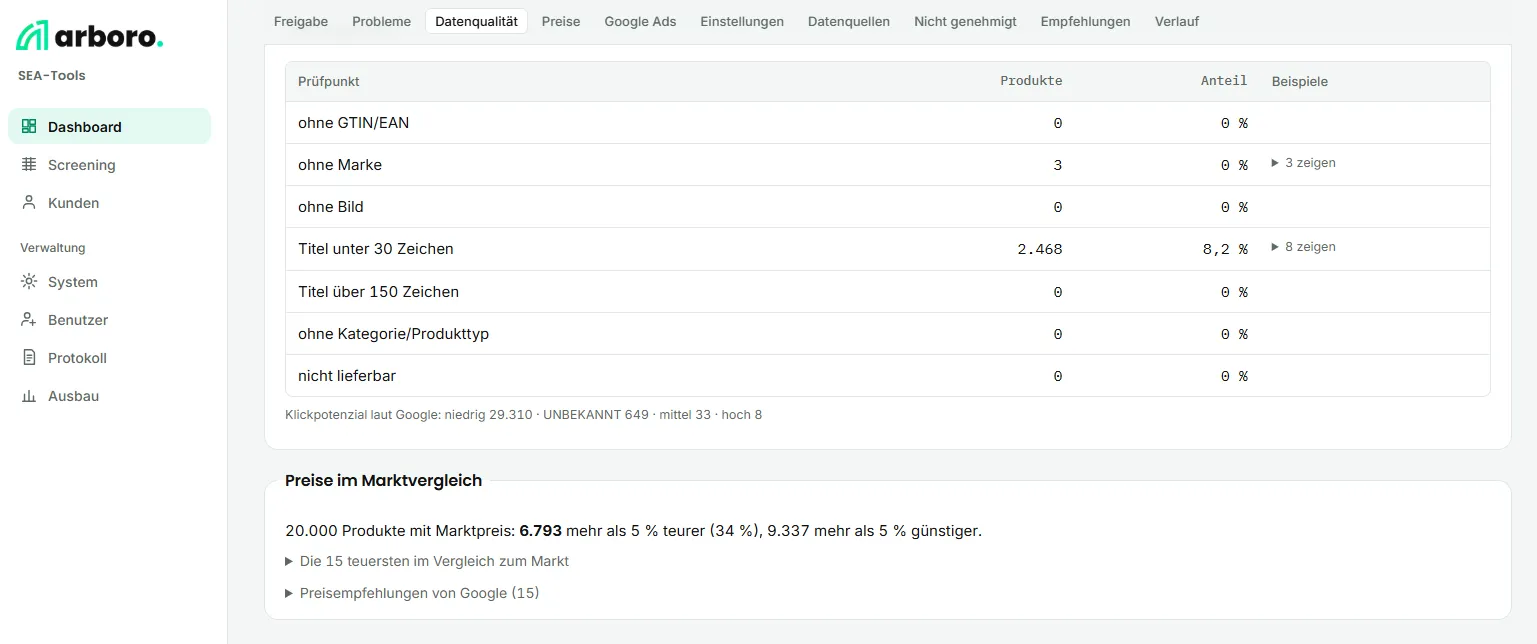Click the 'ohne Kategorie/Produkttyp' label

click(x=393, y=334)
